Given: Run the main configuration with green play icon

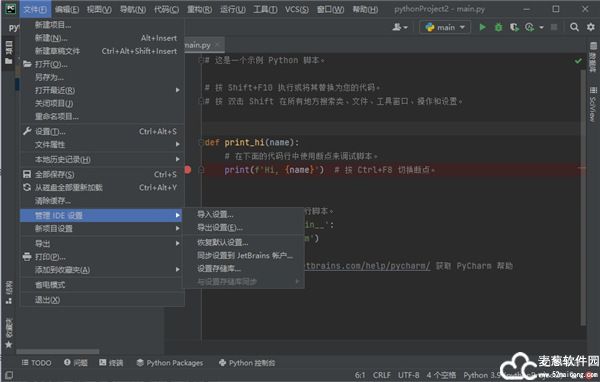Looking at the screenshot, I should pos(483,27).
